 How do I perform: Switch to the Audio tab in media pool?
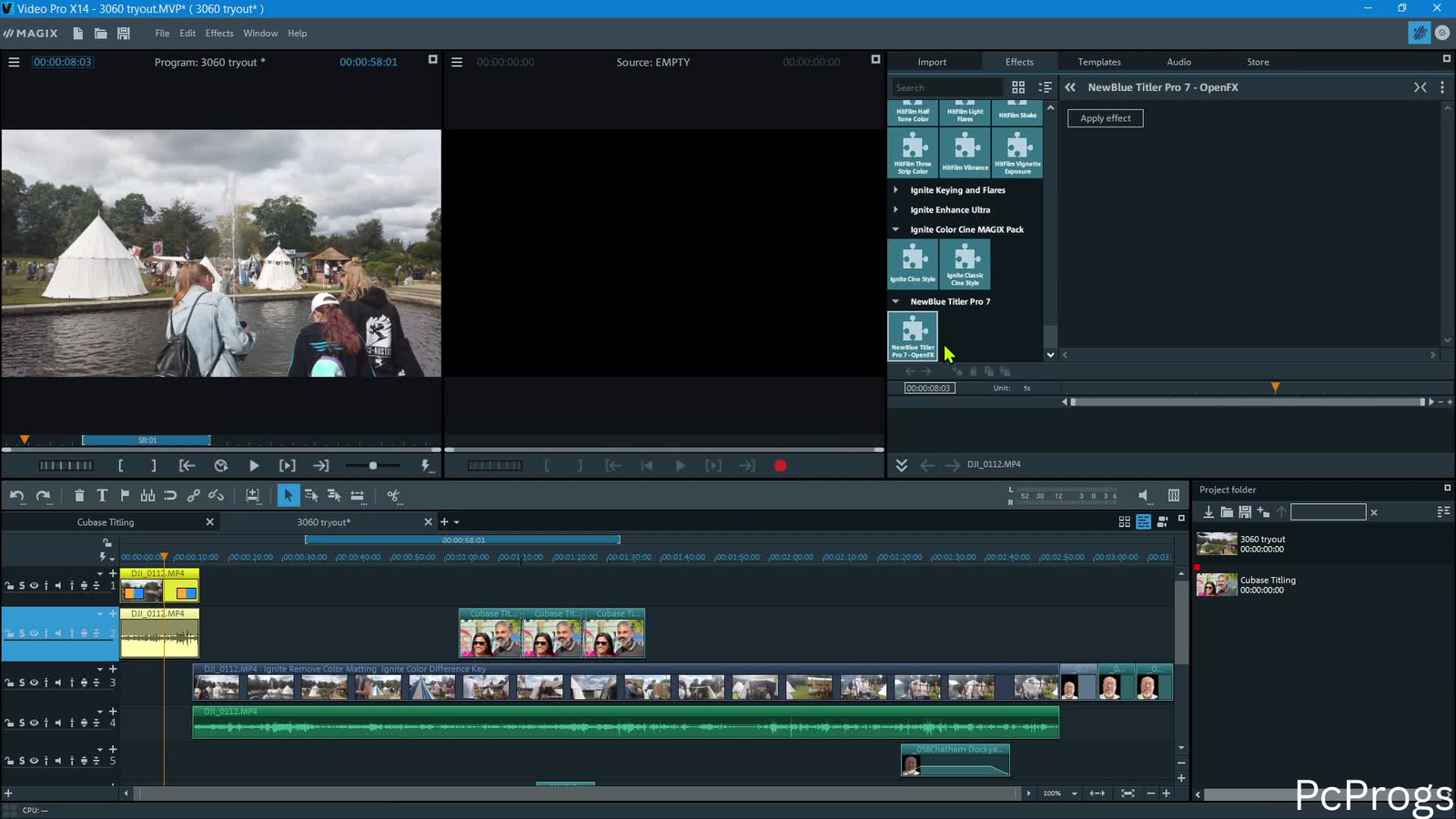click(x=1178, y=62)
